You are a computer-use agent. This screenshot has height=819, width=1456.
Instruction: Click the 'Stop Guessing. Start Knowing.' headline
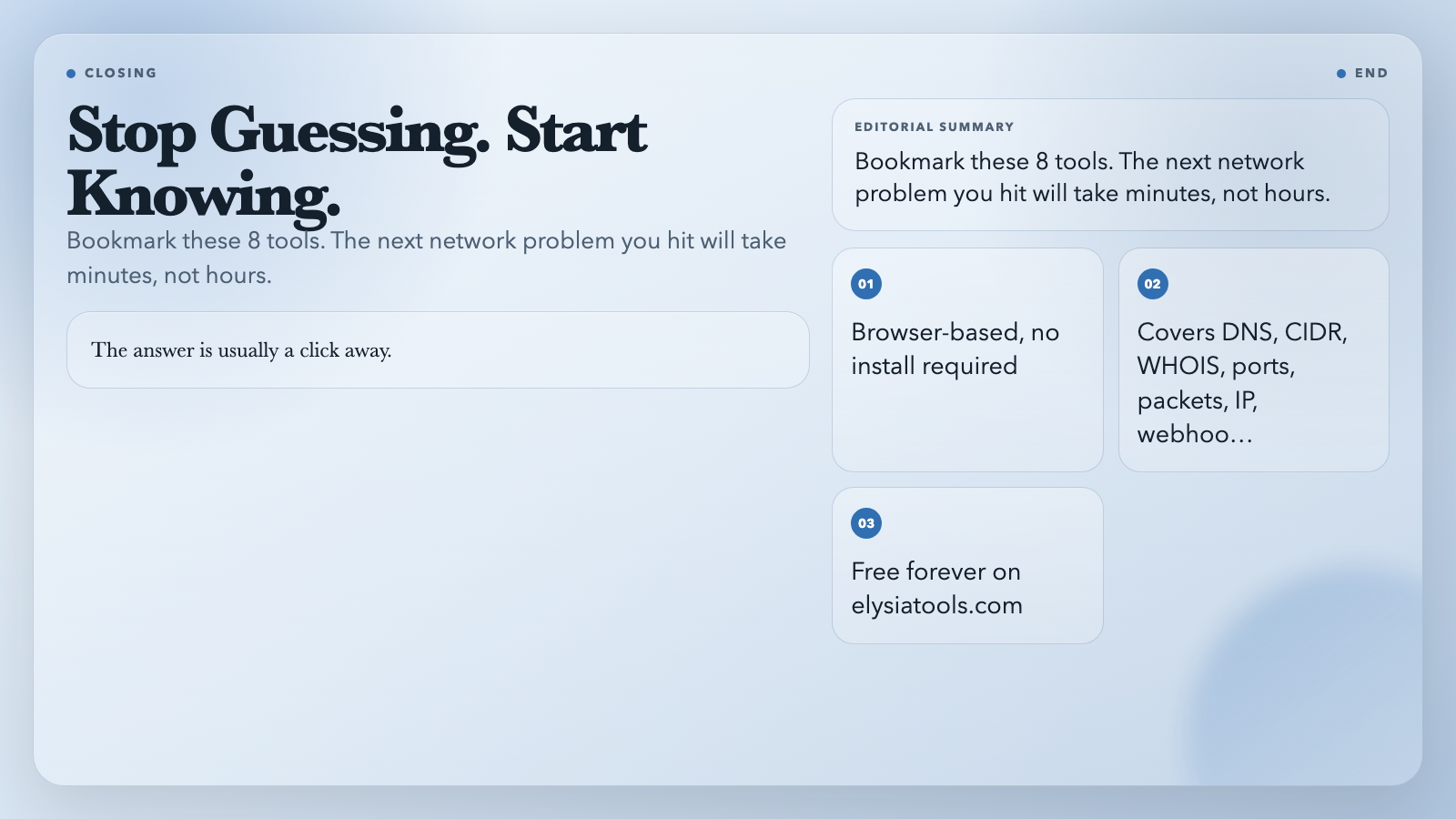pos(358,162)
